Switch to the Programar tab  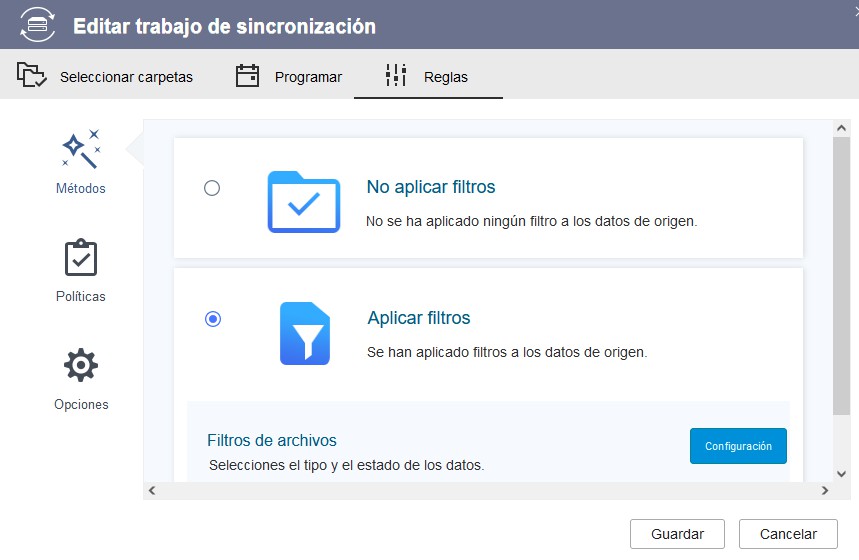pos(308,77)
